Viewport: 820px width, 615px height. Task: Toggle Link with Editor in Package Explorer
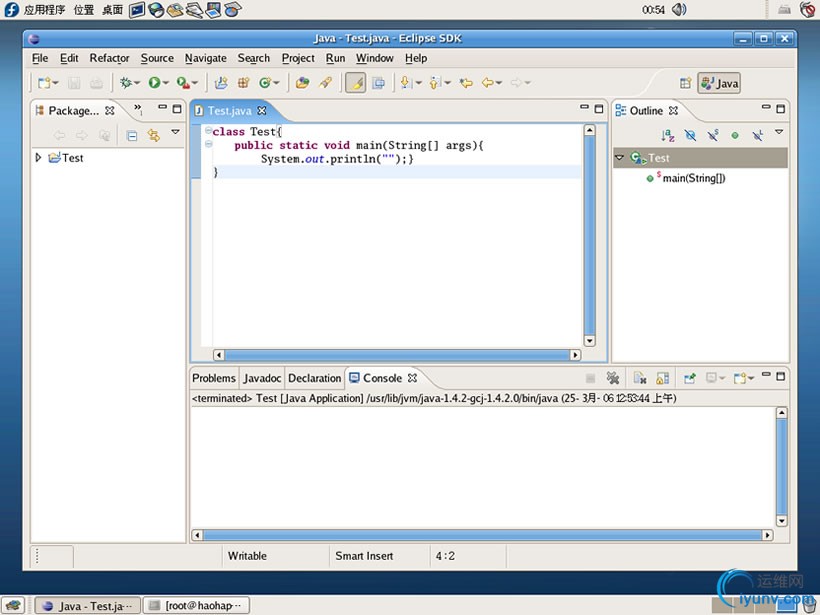pos(153,135)
